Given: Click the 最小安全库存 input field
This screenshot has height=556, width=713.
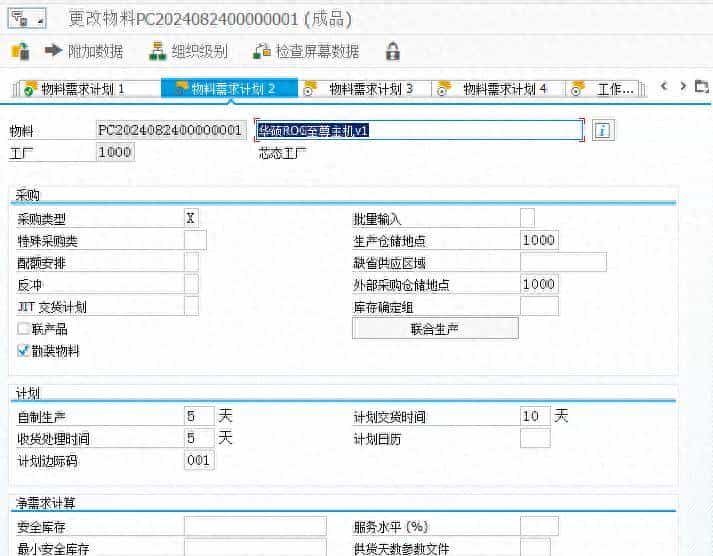Looking at the screenshot, I should coord(255,547).
